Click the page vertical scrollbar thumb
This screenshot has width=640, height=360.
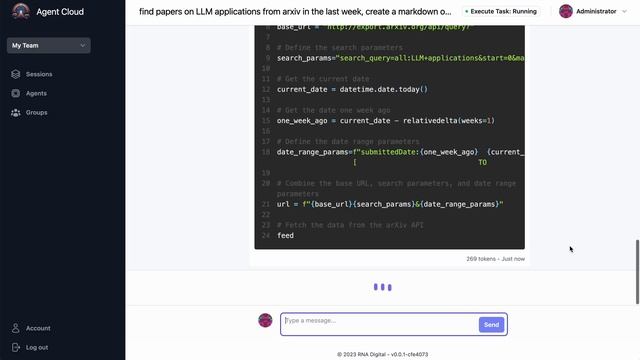637,272
